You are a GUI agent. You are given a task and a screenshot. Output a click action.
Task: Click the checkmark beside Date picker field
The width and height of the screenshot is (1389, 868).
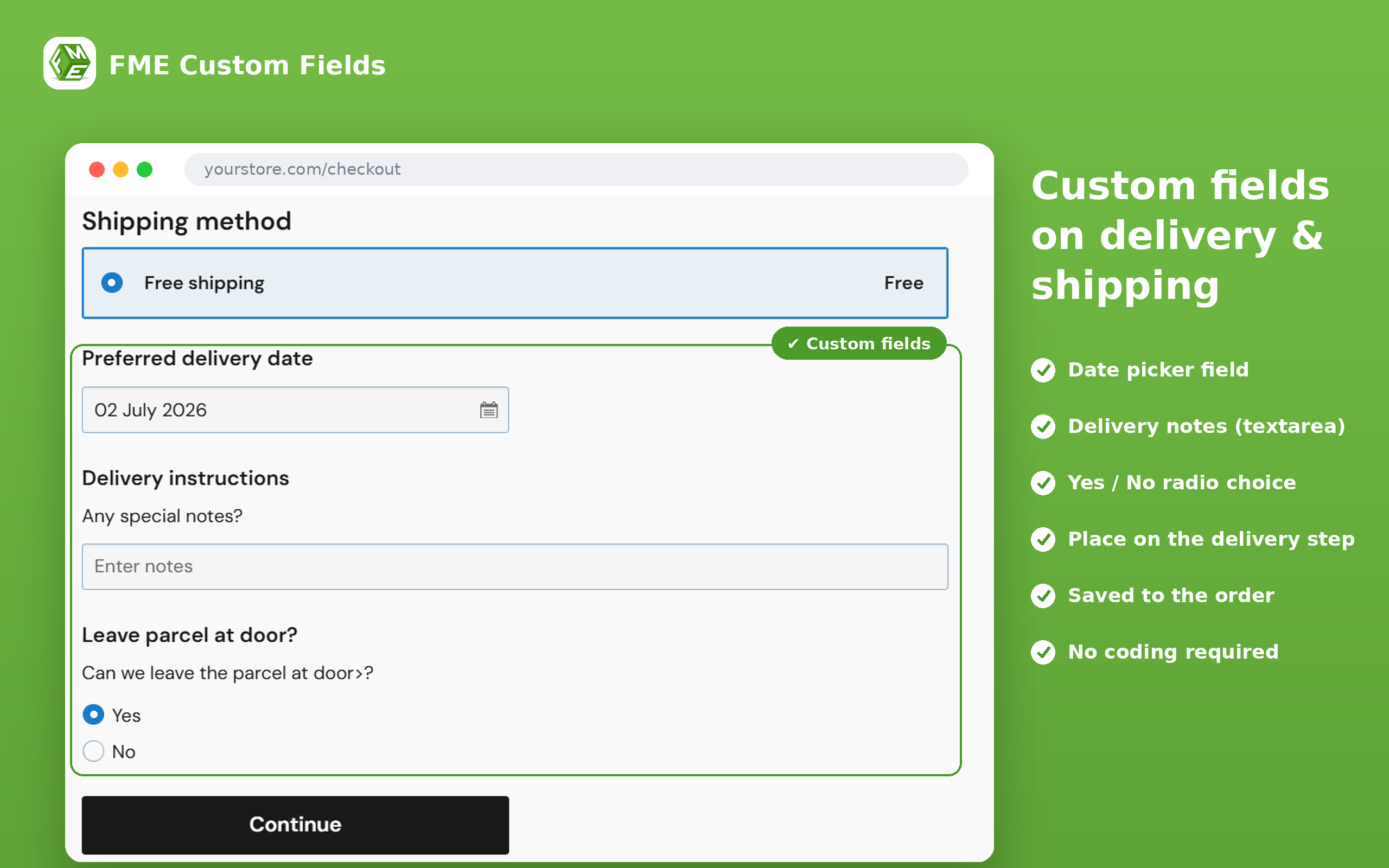1043,369
